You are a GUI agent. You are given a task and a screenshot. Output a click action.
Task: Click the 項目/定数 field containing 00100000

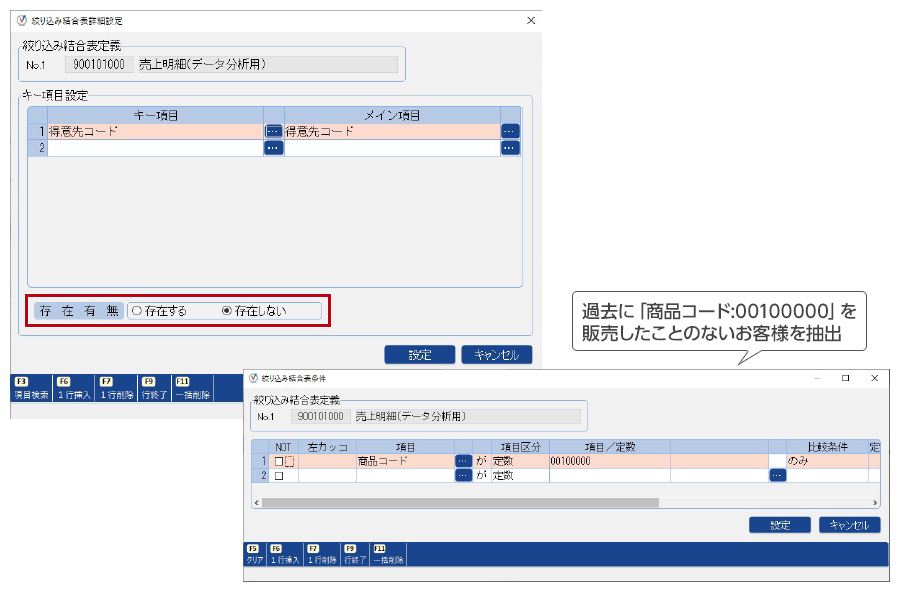tap(608, 461)
